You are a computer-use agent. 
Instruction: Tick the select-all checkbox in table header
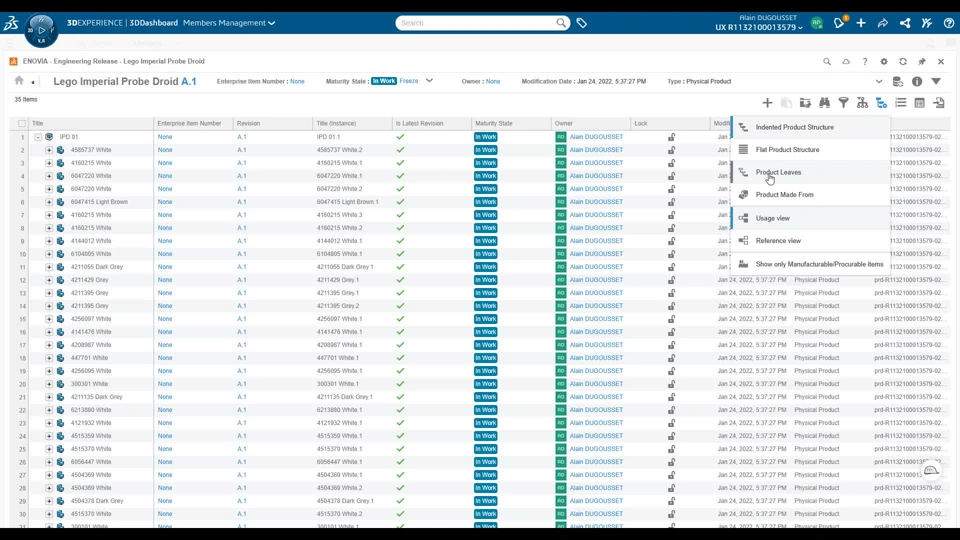(x=22, y=124)
